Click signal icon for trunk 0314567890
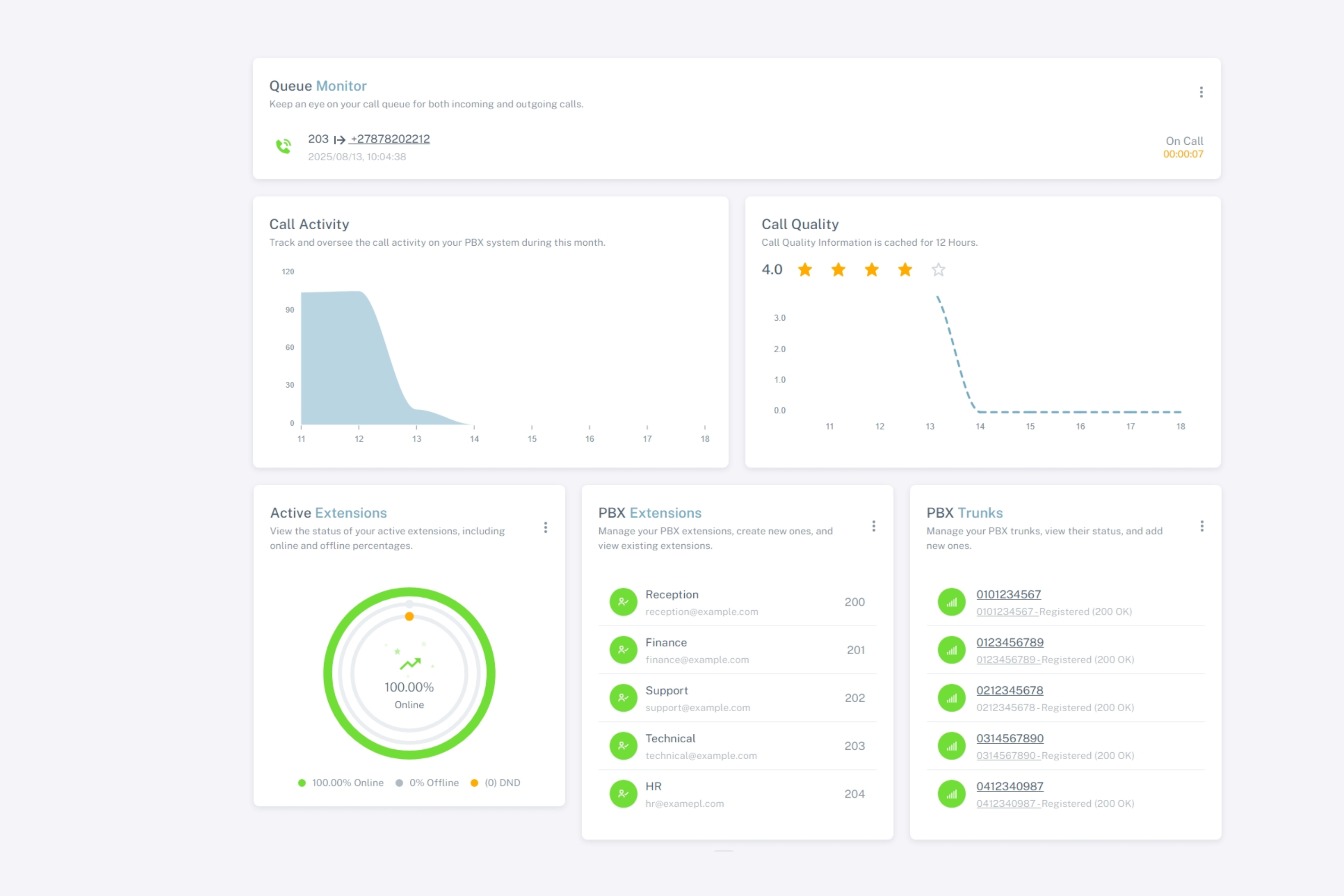 [952, 746]
